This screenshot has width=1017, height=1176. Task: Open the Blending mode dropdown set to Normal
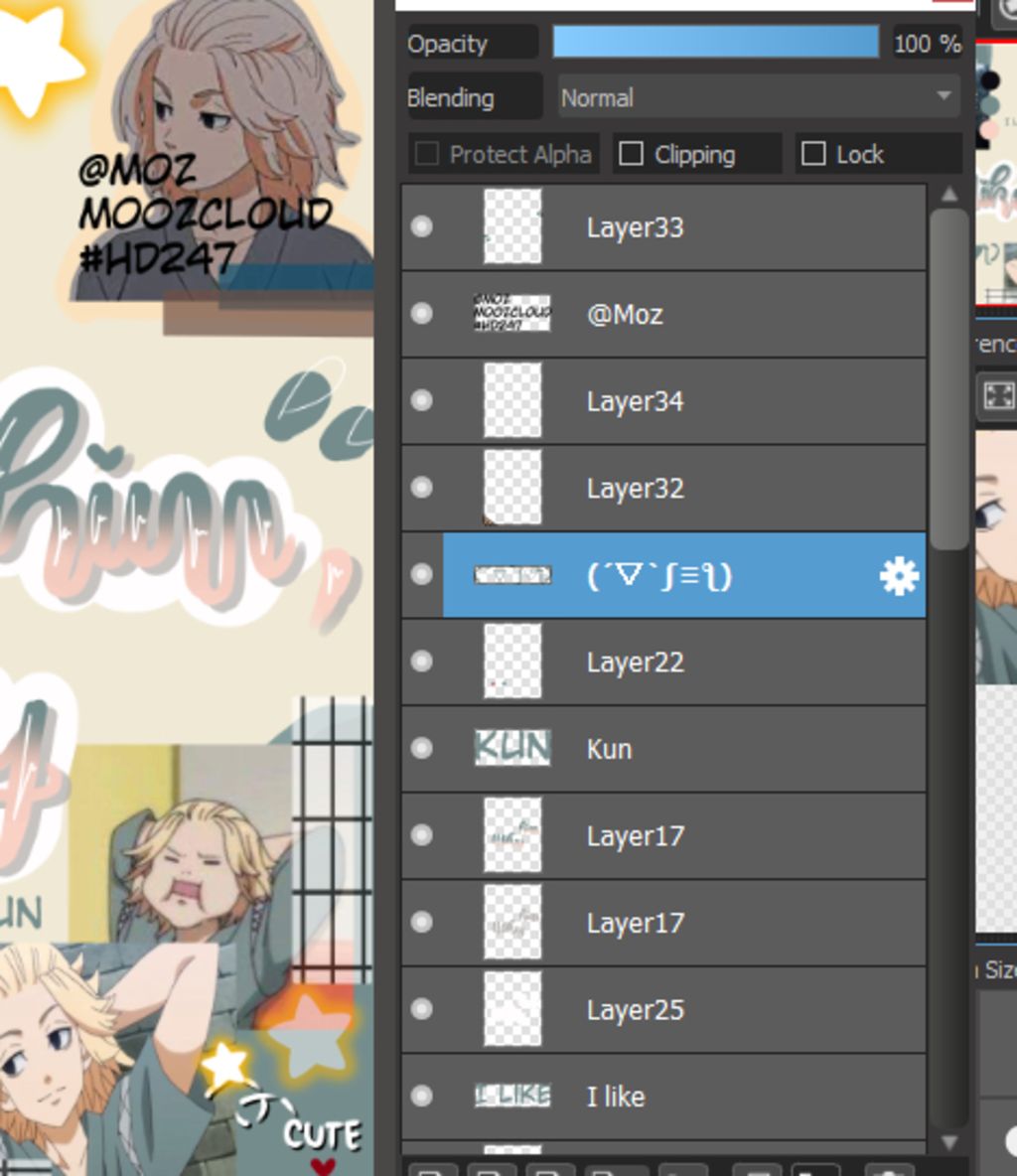coord(758,96)
